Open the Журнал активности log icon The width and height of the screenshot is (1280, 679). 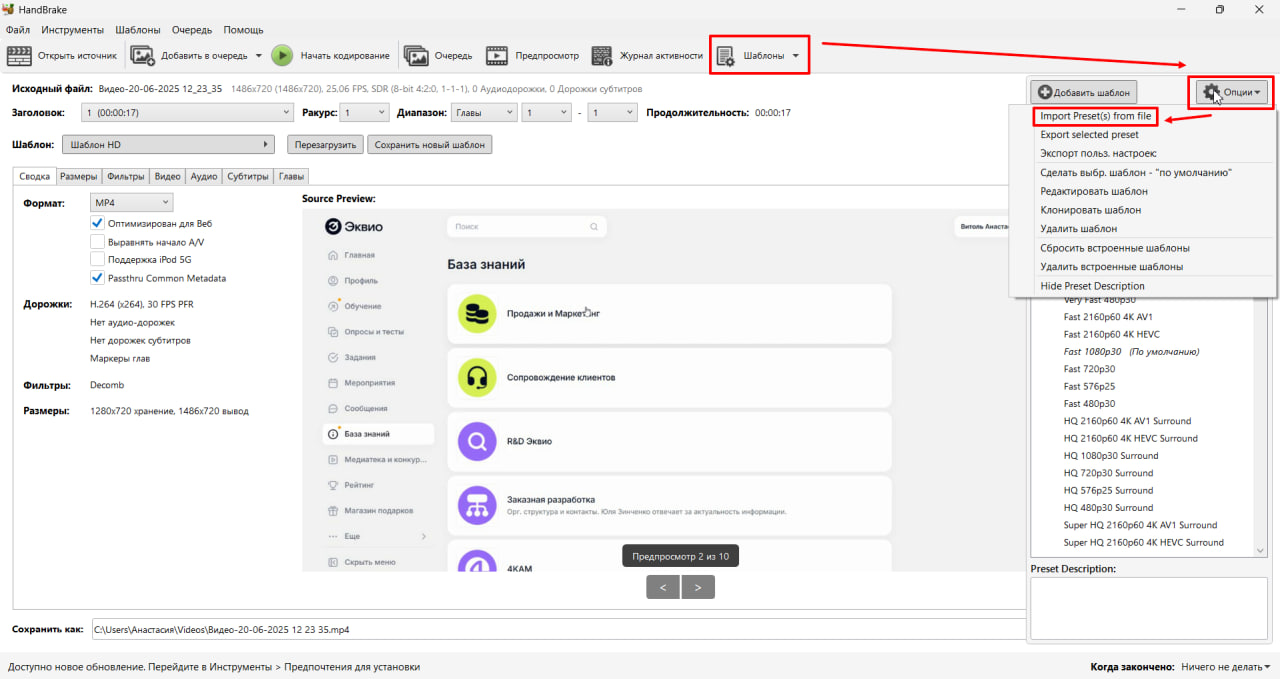601,56
